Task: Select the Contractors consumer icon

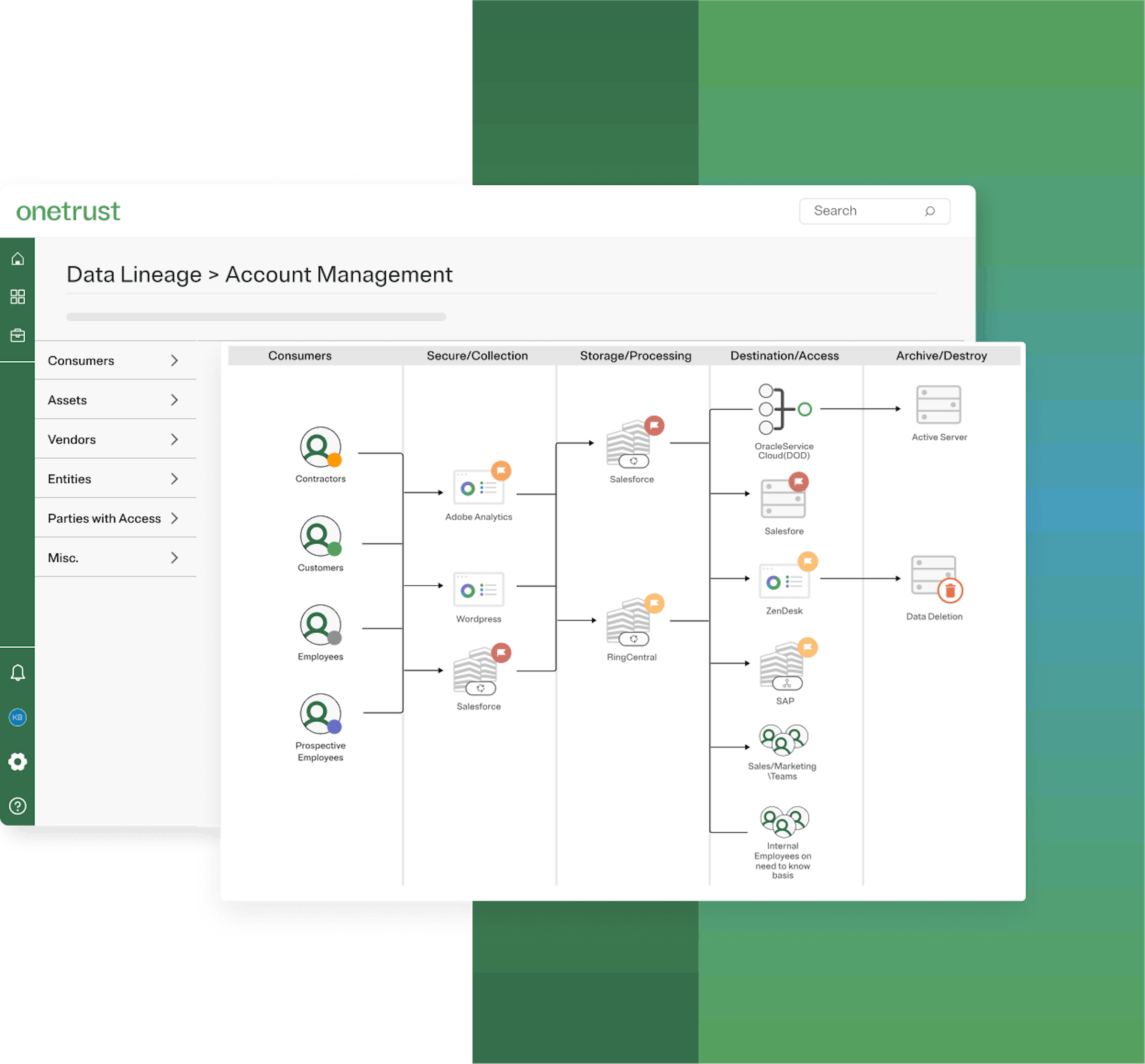Action: tap(321, 447)
